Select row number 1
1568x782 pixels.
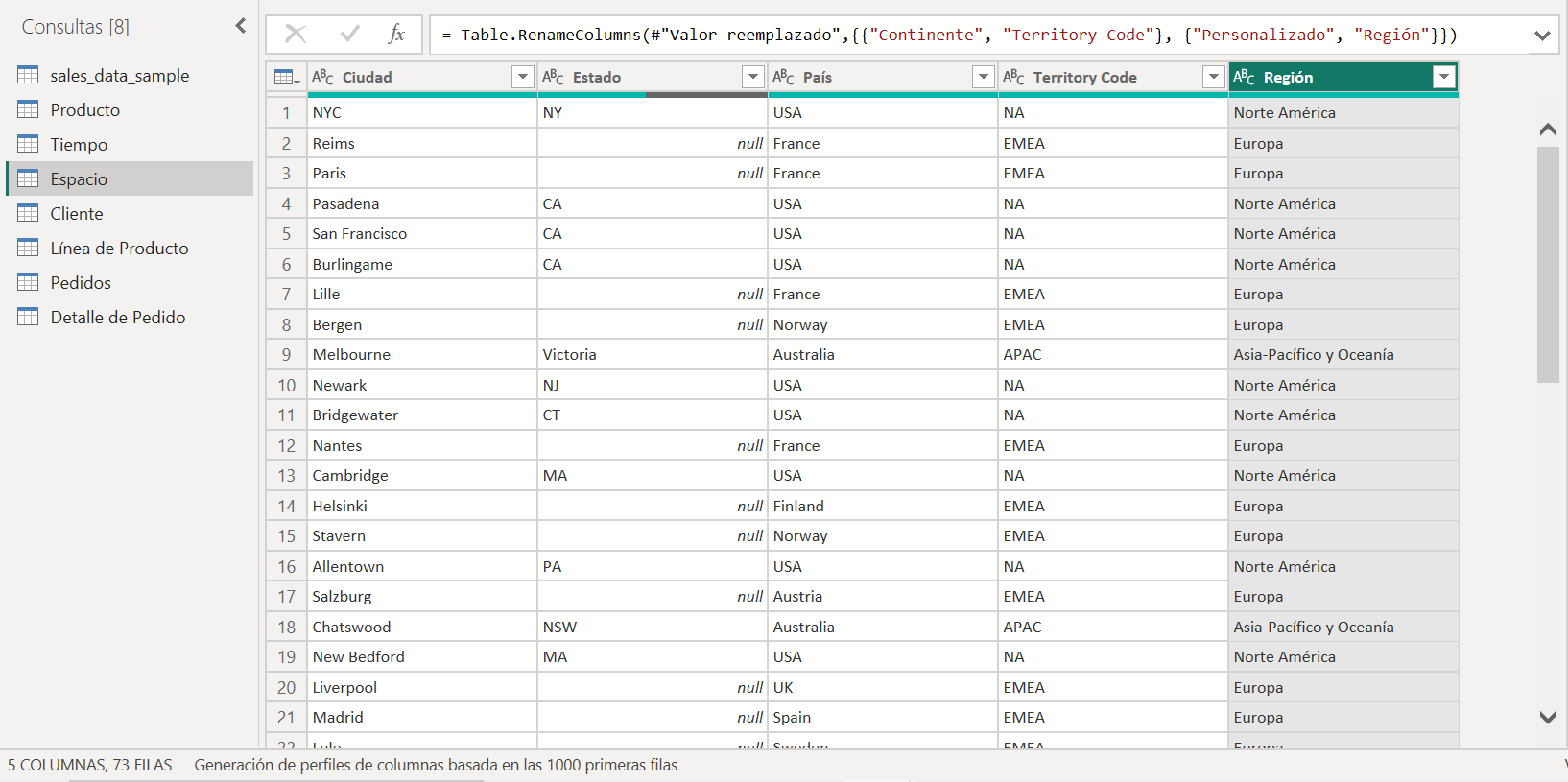pos(286,112)
